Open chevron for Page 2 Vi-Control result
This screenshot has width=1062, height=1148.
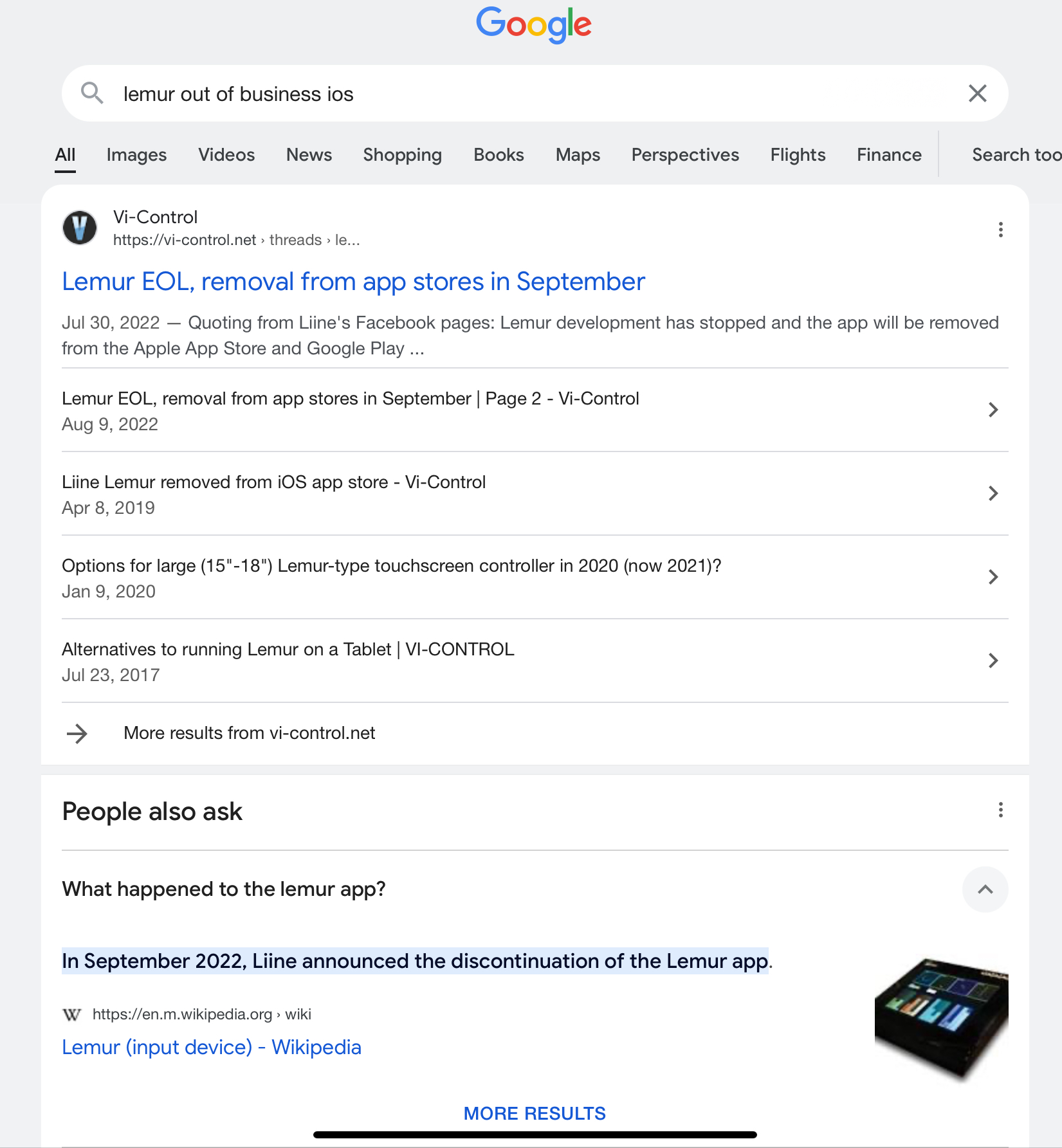[993, 410]
